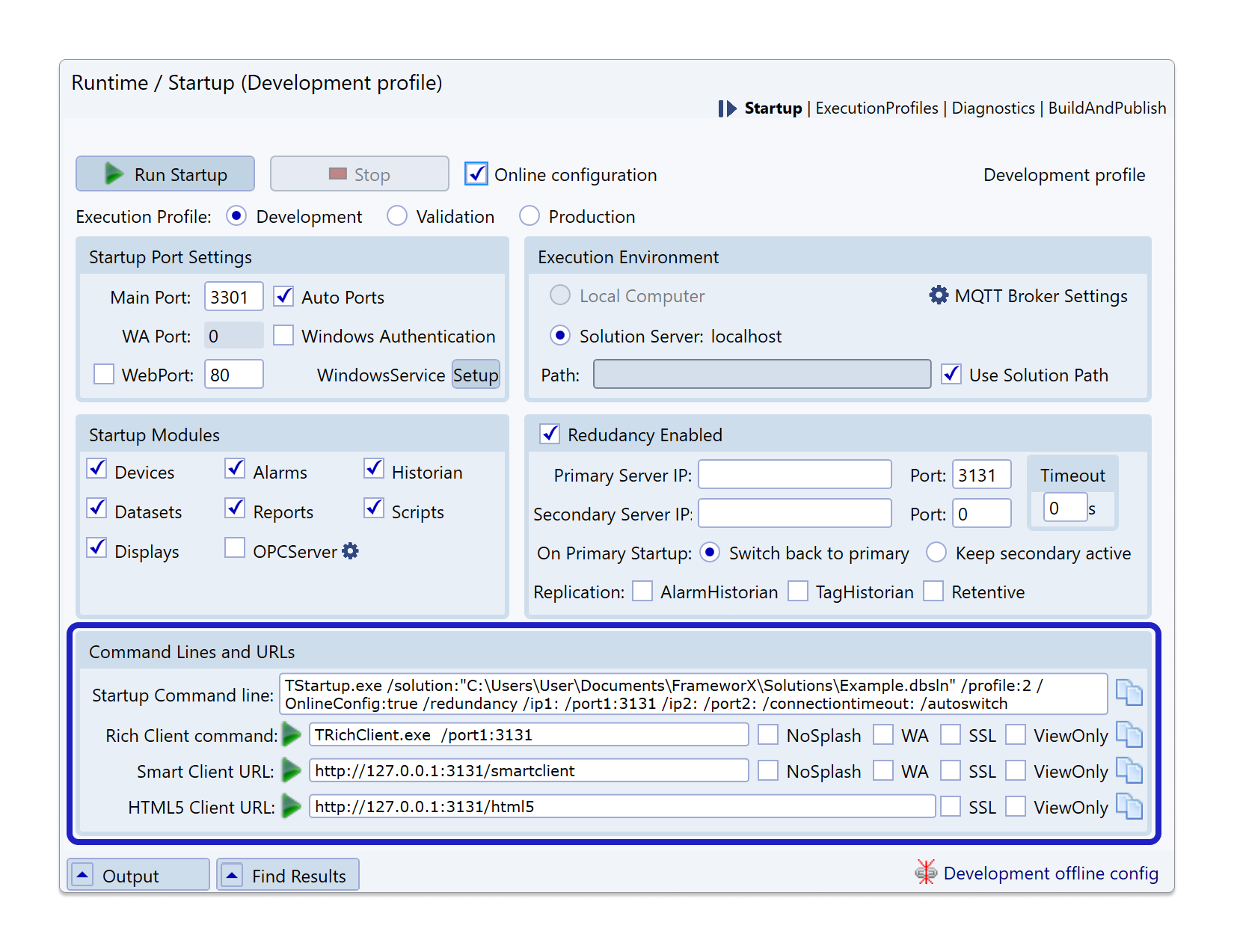Toggle the Online configuration checkbox

(476, 174)
